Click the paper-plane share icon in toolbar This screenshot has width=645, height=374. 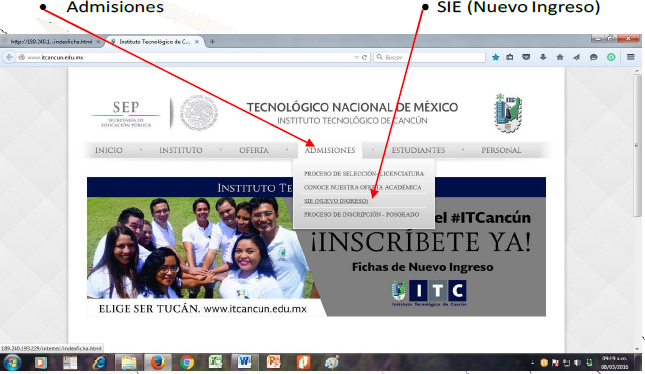(576, 57)
